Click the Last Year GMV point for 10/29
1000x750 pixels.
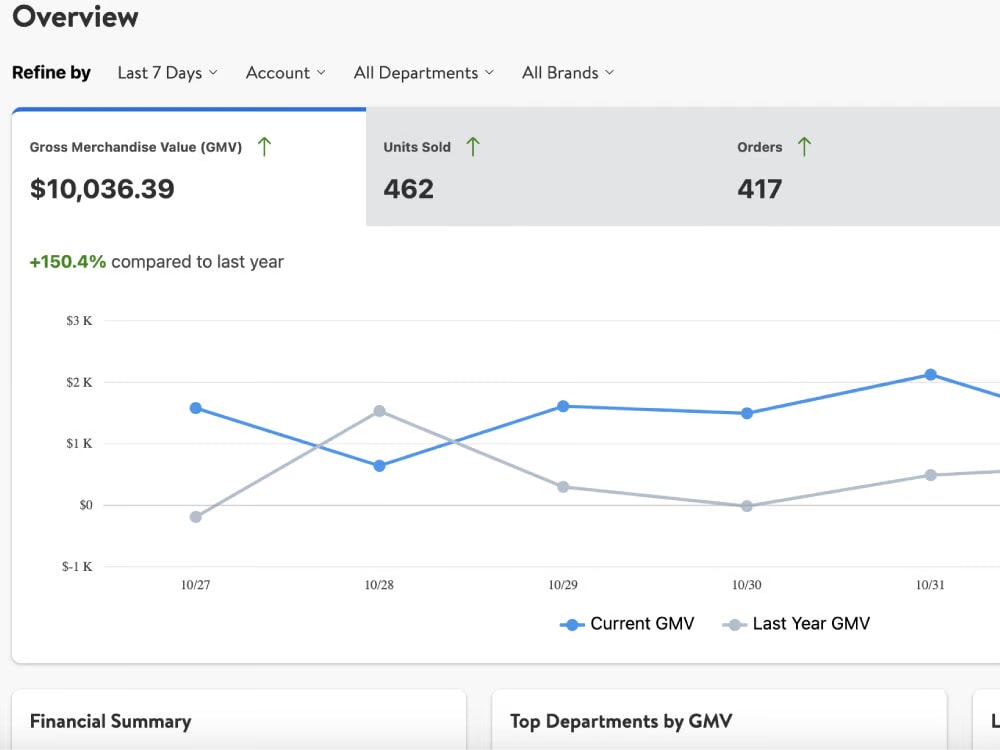pos(563,487)
